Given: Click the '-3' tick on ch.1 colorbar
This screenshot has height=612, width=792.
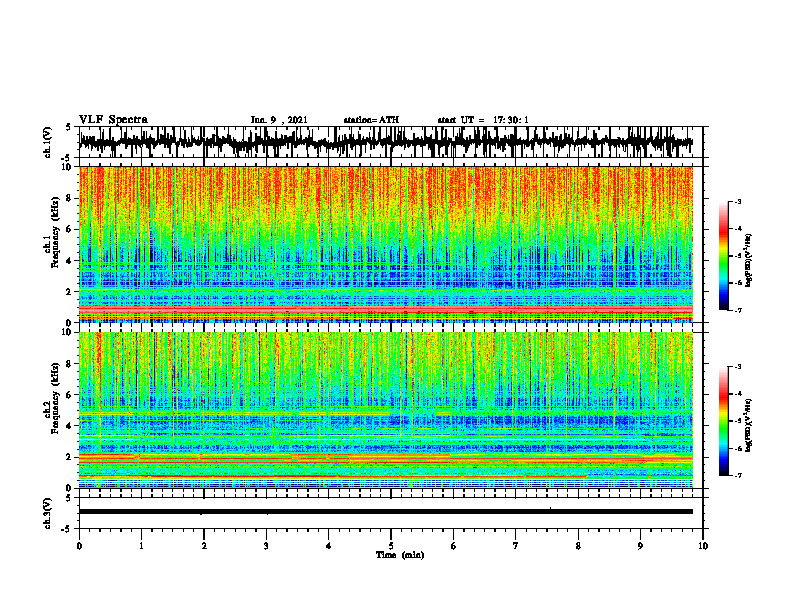Looking at the screenshot, I should 738,202.
